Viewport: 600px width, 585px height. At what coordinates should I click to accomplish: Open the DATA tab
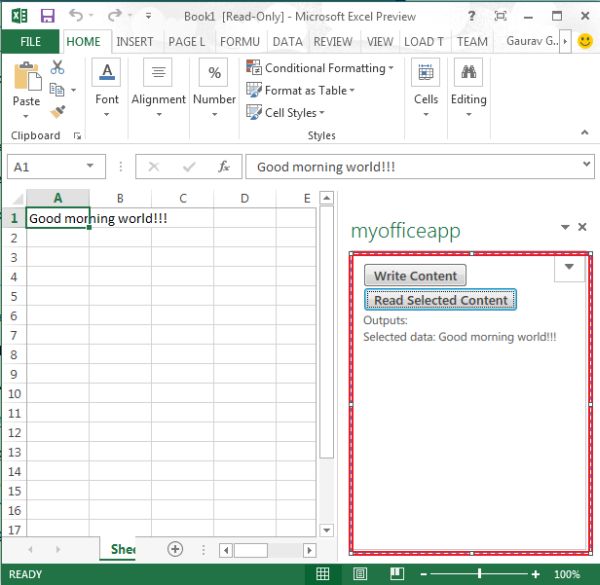[x=287, y=41]
